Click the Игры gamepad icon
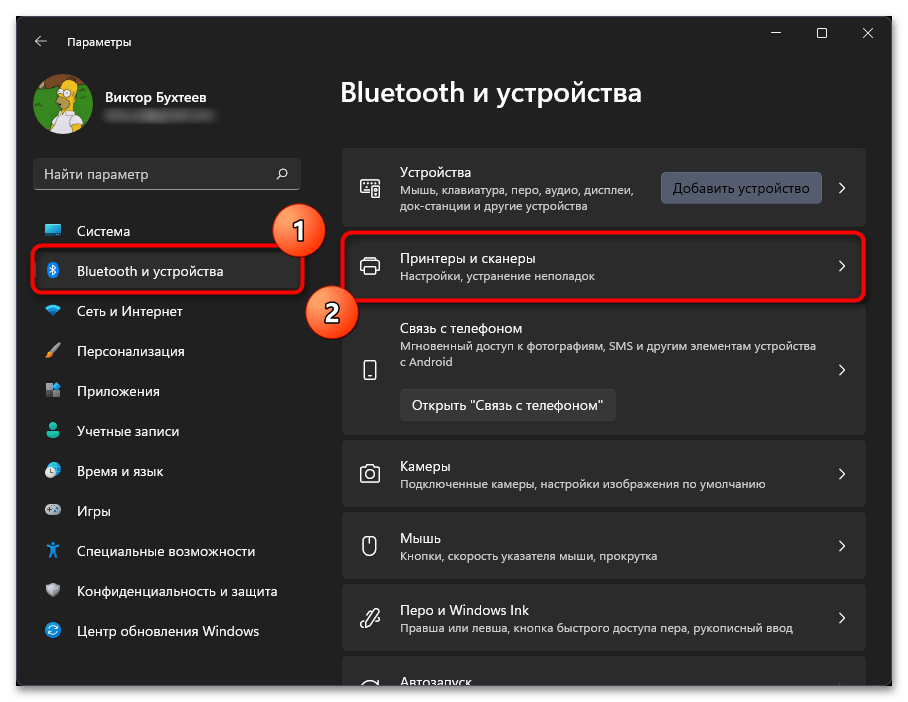The image size is (908, 702). click(53, 510)
